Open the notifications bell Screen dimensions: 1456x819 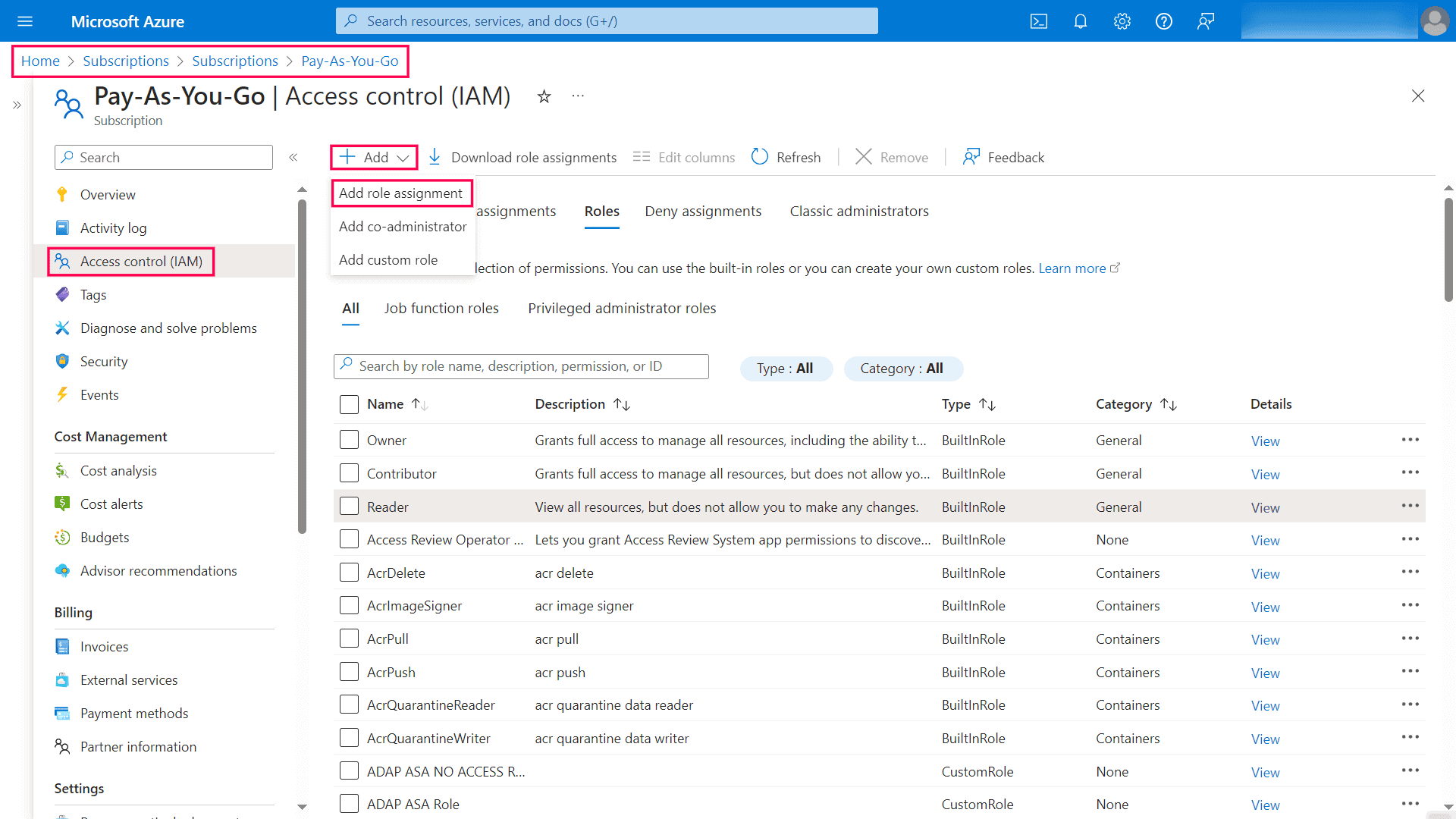[1080, 20]
